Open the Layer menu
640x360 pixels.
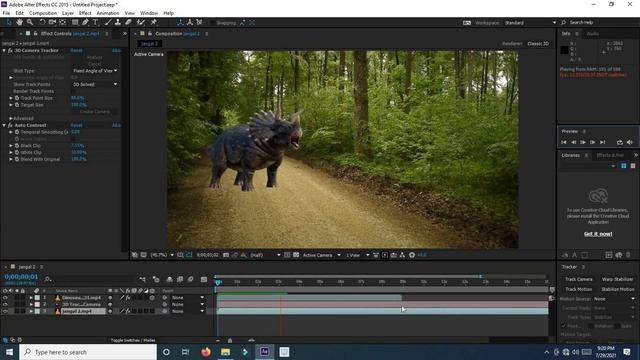(68, 13)
